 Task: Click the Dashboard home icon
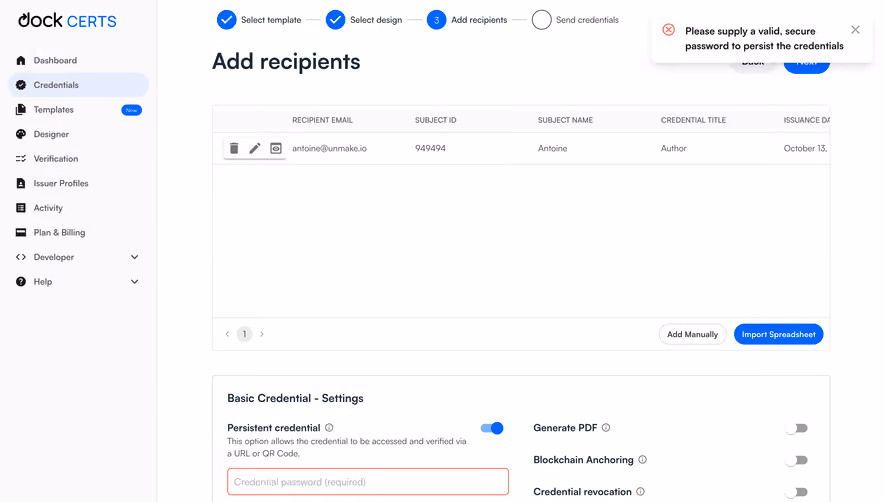[21, 60]
